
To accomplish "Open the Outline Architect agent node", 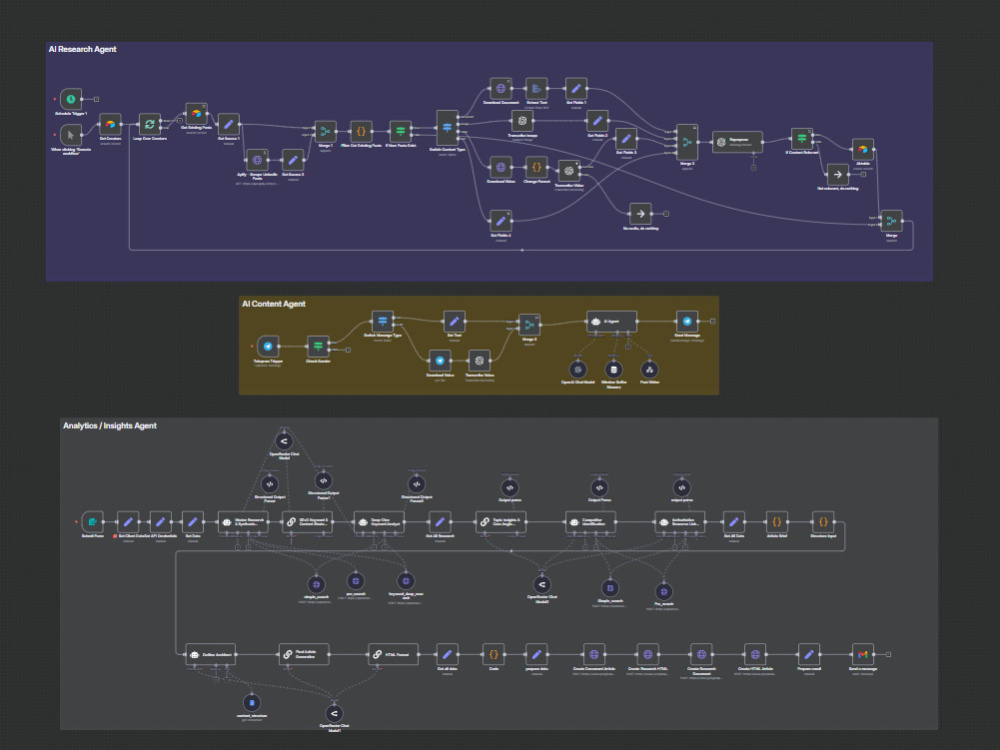I will (x=210, y=654).
